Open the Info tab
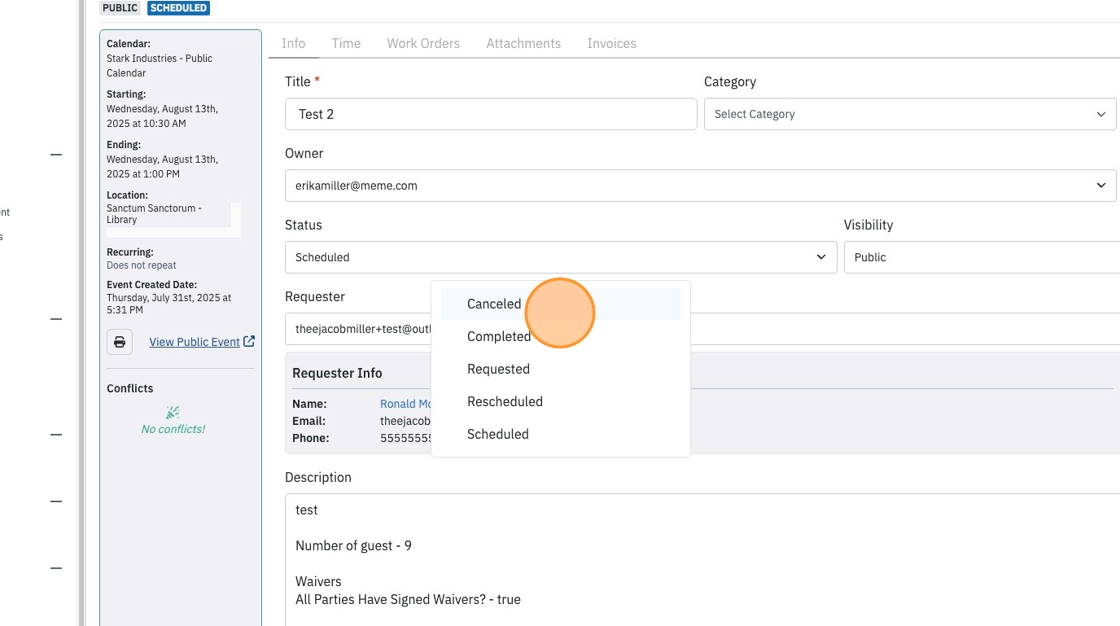The image size is (1120, 626). 294,44
